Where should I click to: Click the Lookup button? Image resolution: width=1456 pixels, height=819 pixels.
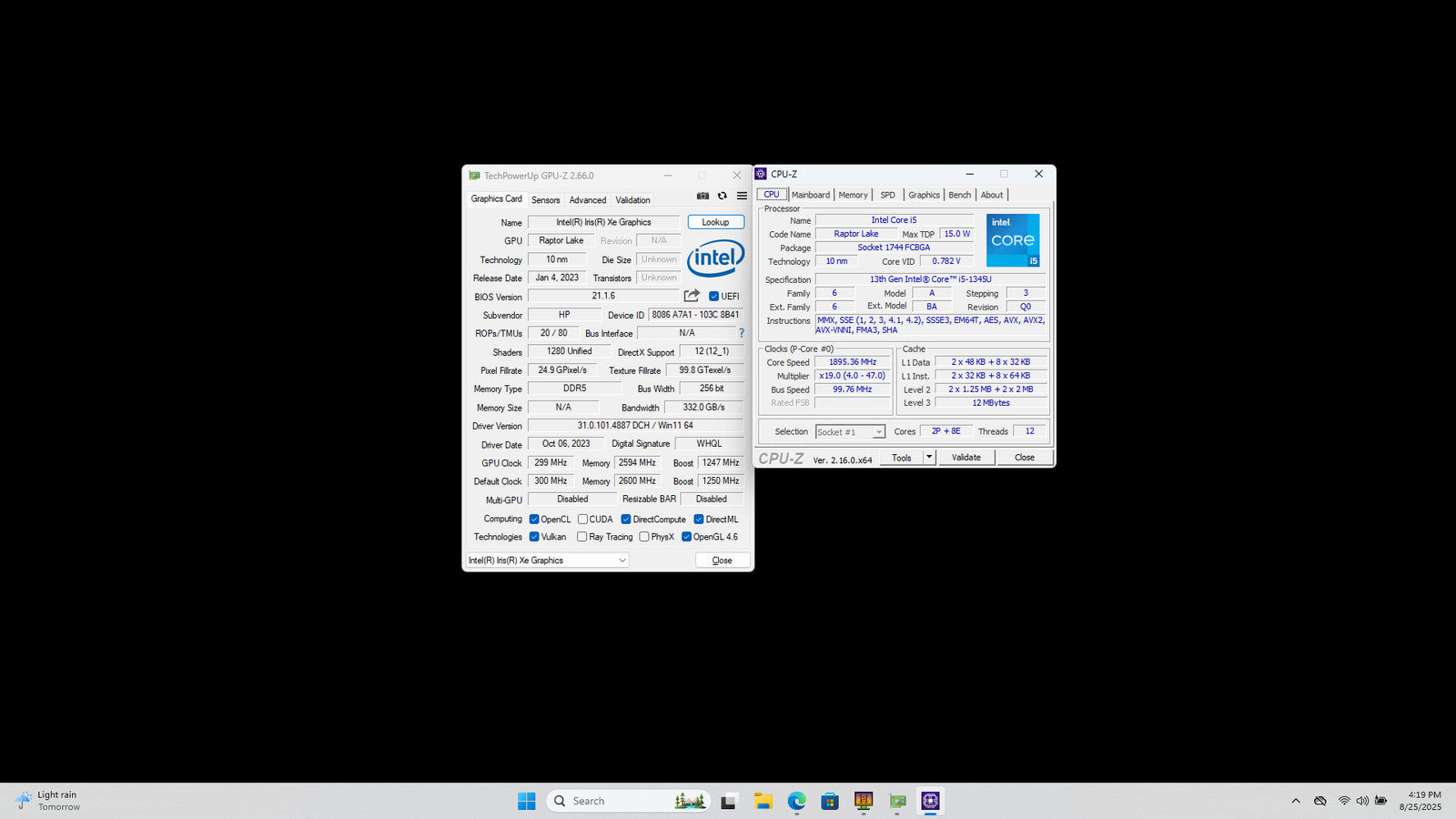coord(715,222)
